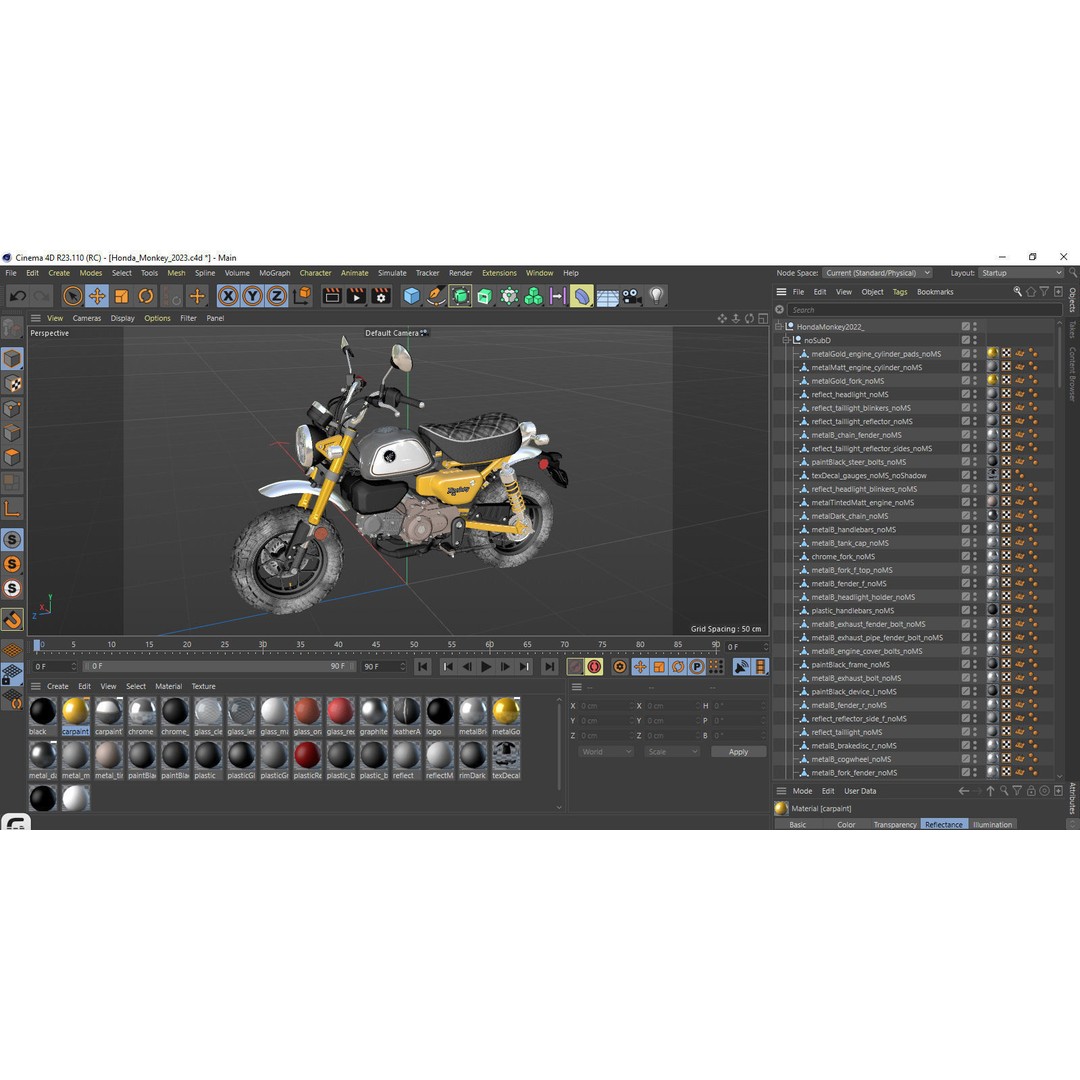Toggle X axis lock

228,296
